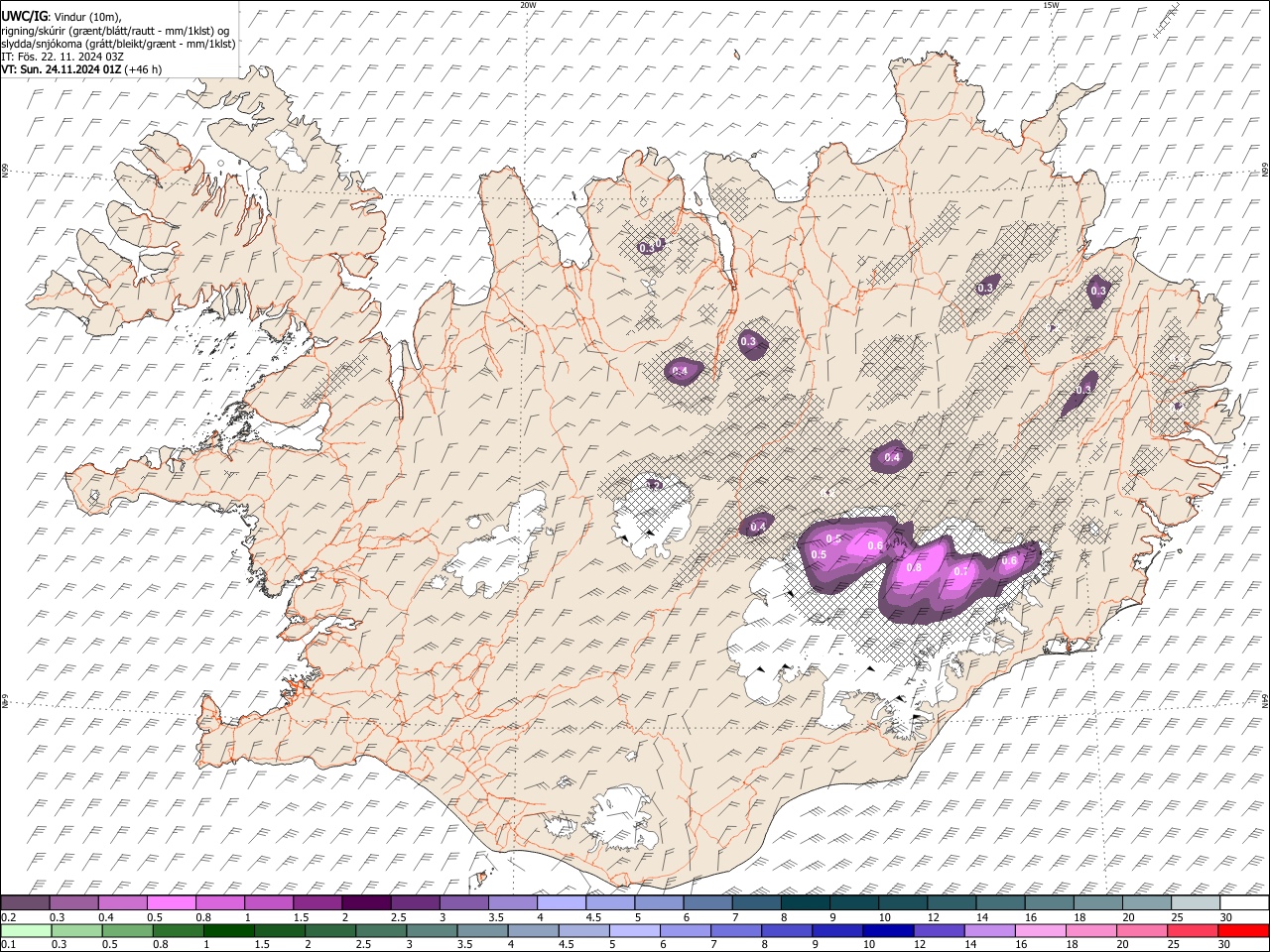Screen dimensions: 1270x952
Task: Select the 0.7 snowfall value on the map
Action: click(959, 572)
